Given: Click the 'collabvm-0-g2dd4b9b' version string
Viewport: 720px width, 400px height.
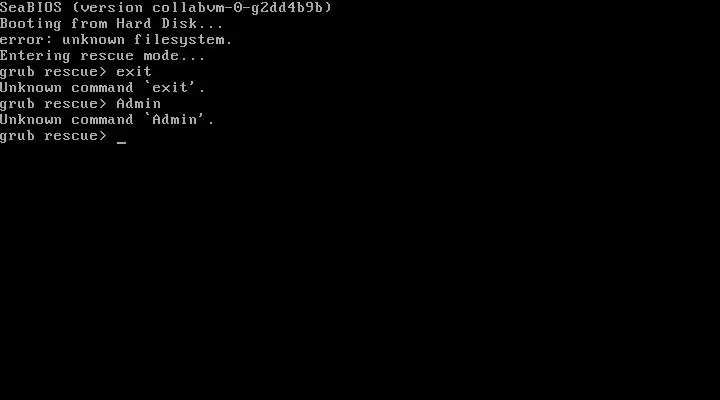Looking at the screenshot, I should (237, 7).
